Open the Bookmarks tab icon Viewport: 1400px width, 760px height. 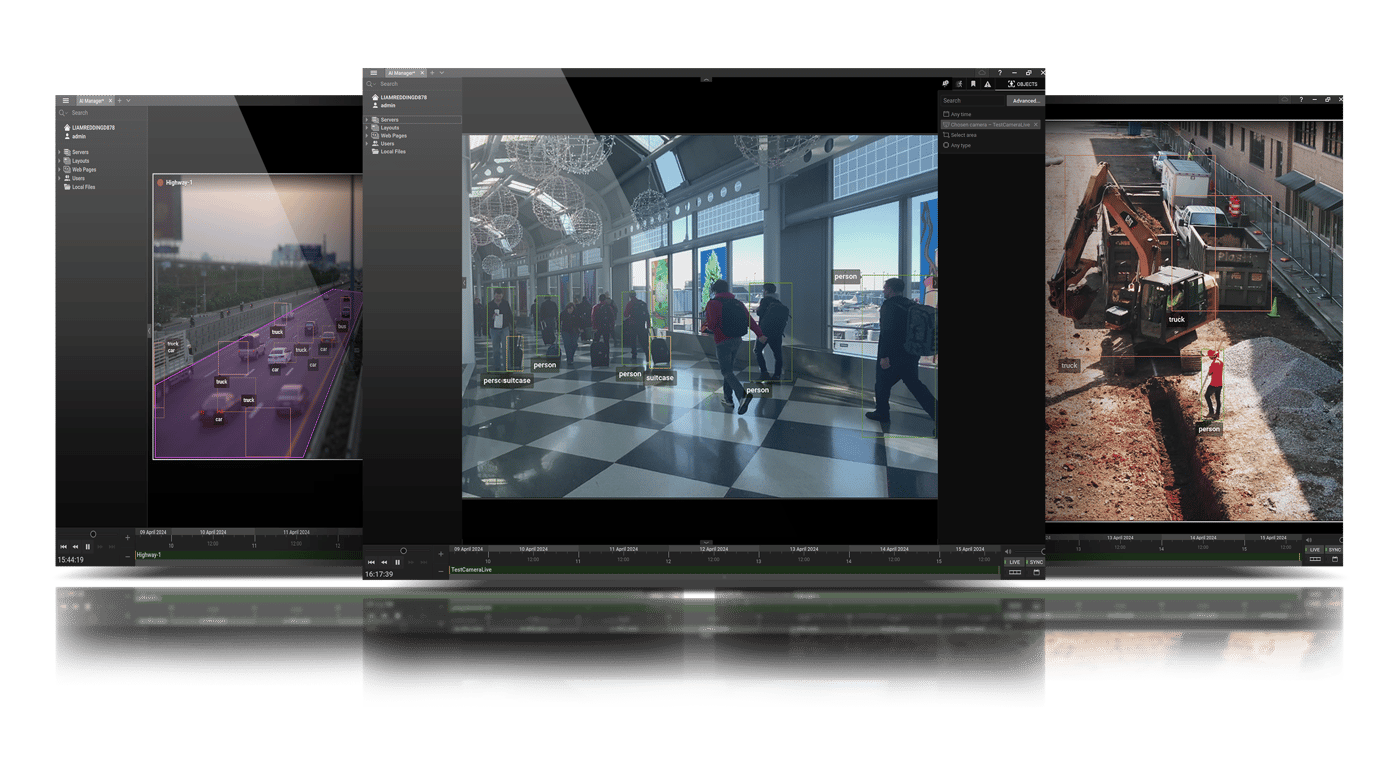point(973,84)
